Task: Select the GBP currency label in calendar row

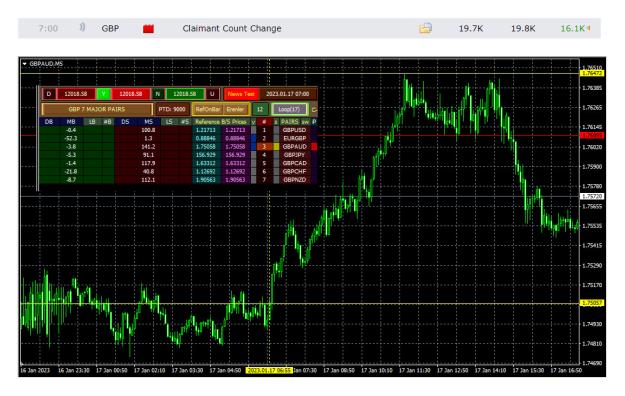Action: [110, 28]
